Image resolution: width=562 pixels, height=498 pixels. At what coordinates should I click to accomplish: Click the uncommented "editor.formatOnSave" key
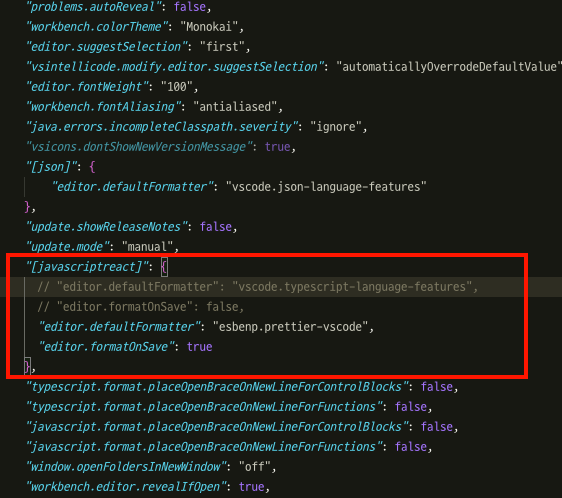[106, 347]
